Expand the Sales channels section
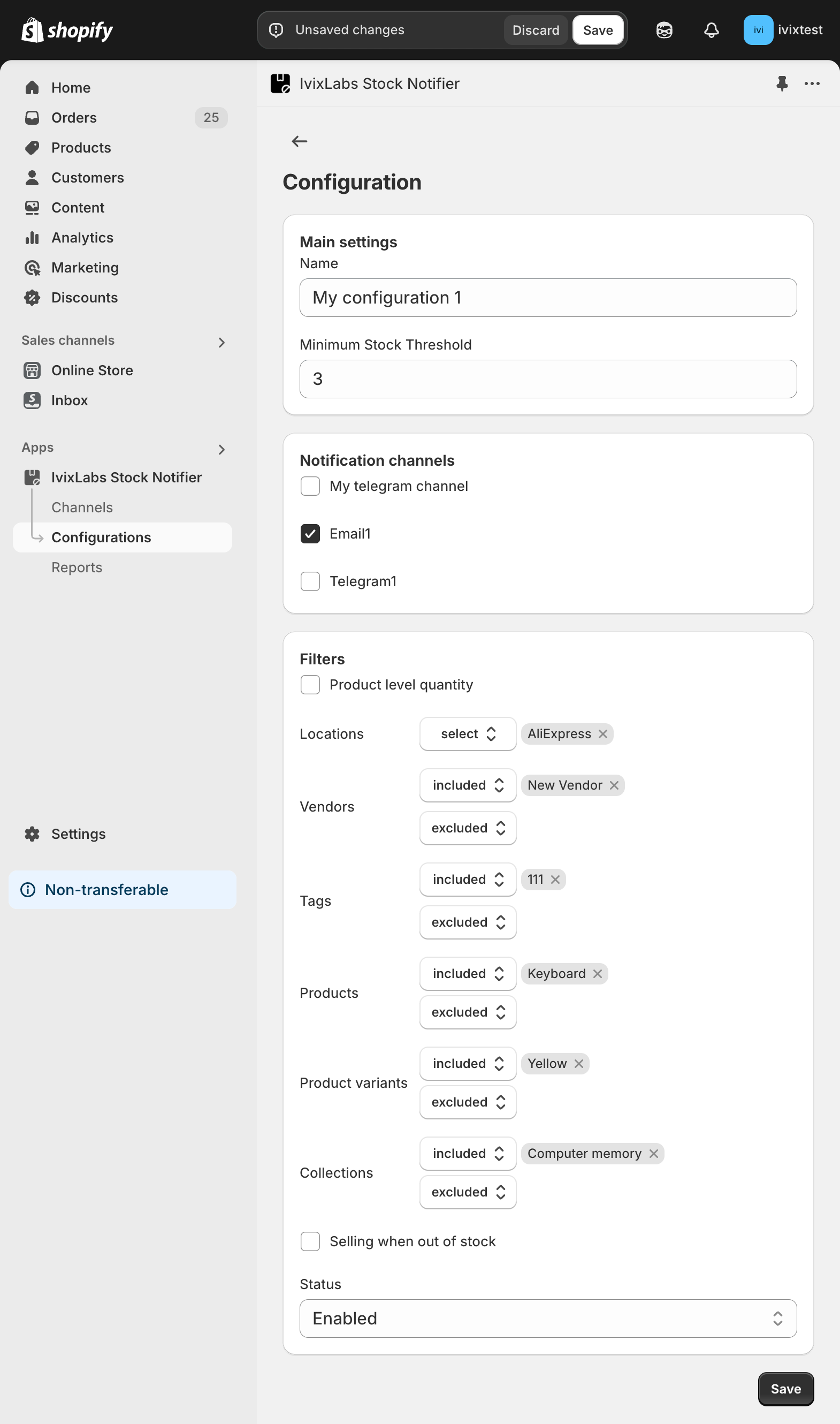Image resolution: width=840 pixels, height=1424 pixels. pyautogui.click(x=222, y=343)
